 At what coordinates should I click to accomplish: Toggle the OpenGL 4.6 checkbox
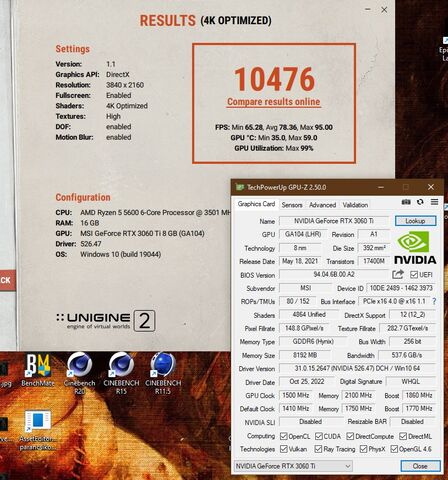[394, 449]
